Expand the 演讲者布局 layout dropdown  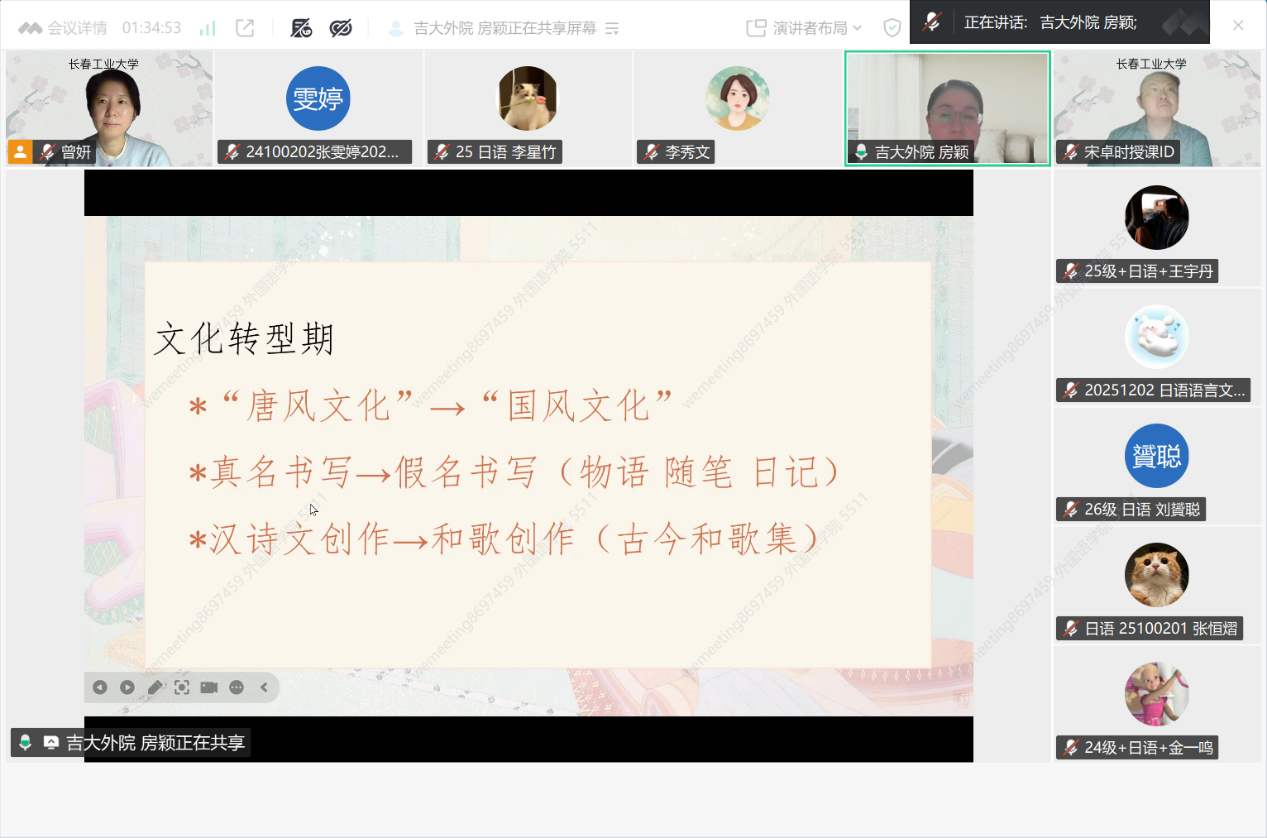point(804,28)
